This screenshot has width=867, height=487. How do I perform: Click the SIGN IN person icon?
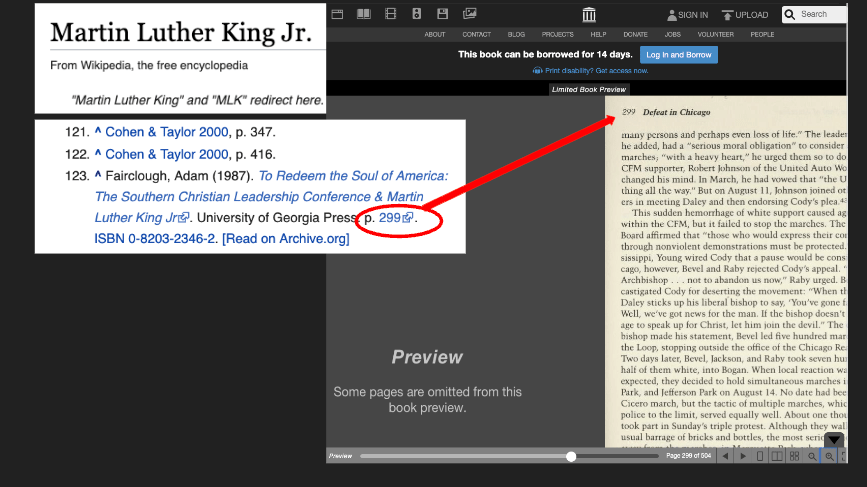[671, 15]
